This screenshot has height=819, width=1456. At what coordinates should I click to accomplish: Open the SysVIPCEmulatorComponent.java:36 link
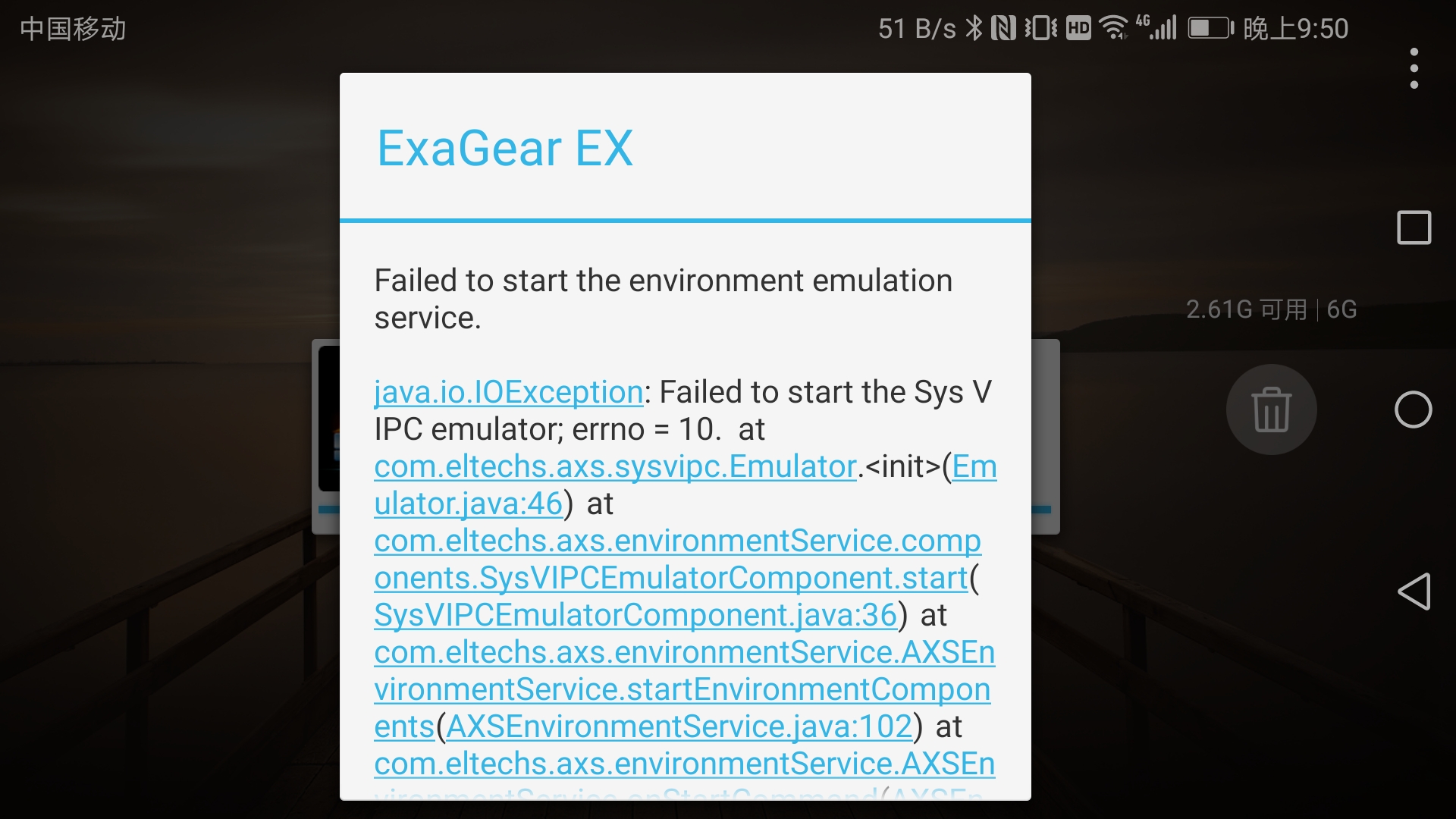coord(635,616)
